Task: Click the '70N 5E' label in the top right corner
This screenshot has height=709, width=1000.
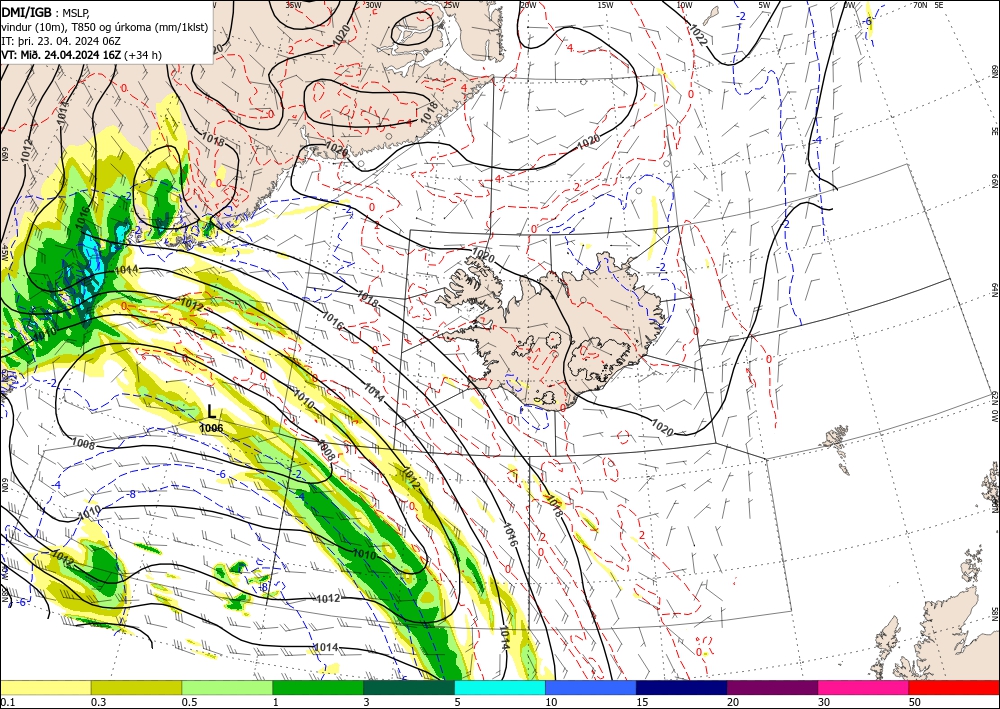Action: click(928, 5)
